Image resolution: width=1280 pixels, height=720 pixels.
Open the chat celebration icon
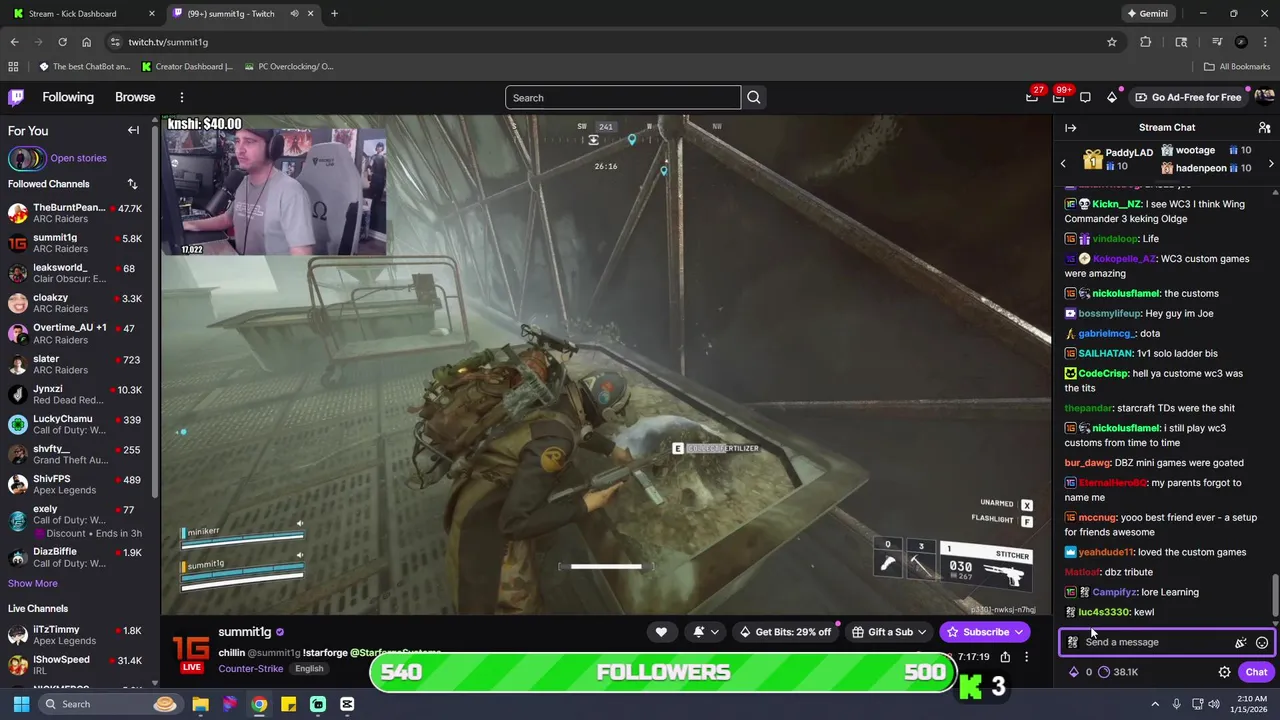tap(1240, 643)
